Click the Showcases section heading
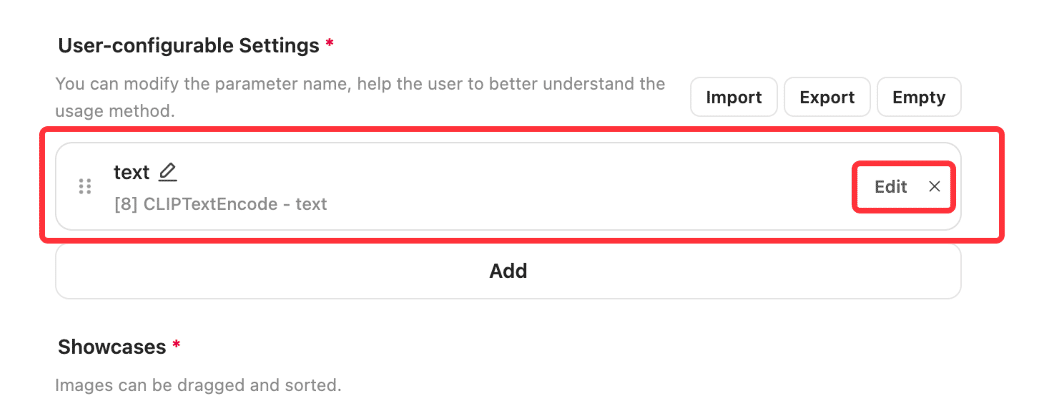Viewport: 1058px width, 415px height. [112, 347]
